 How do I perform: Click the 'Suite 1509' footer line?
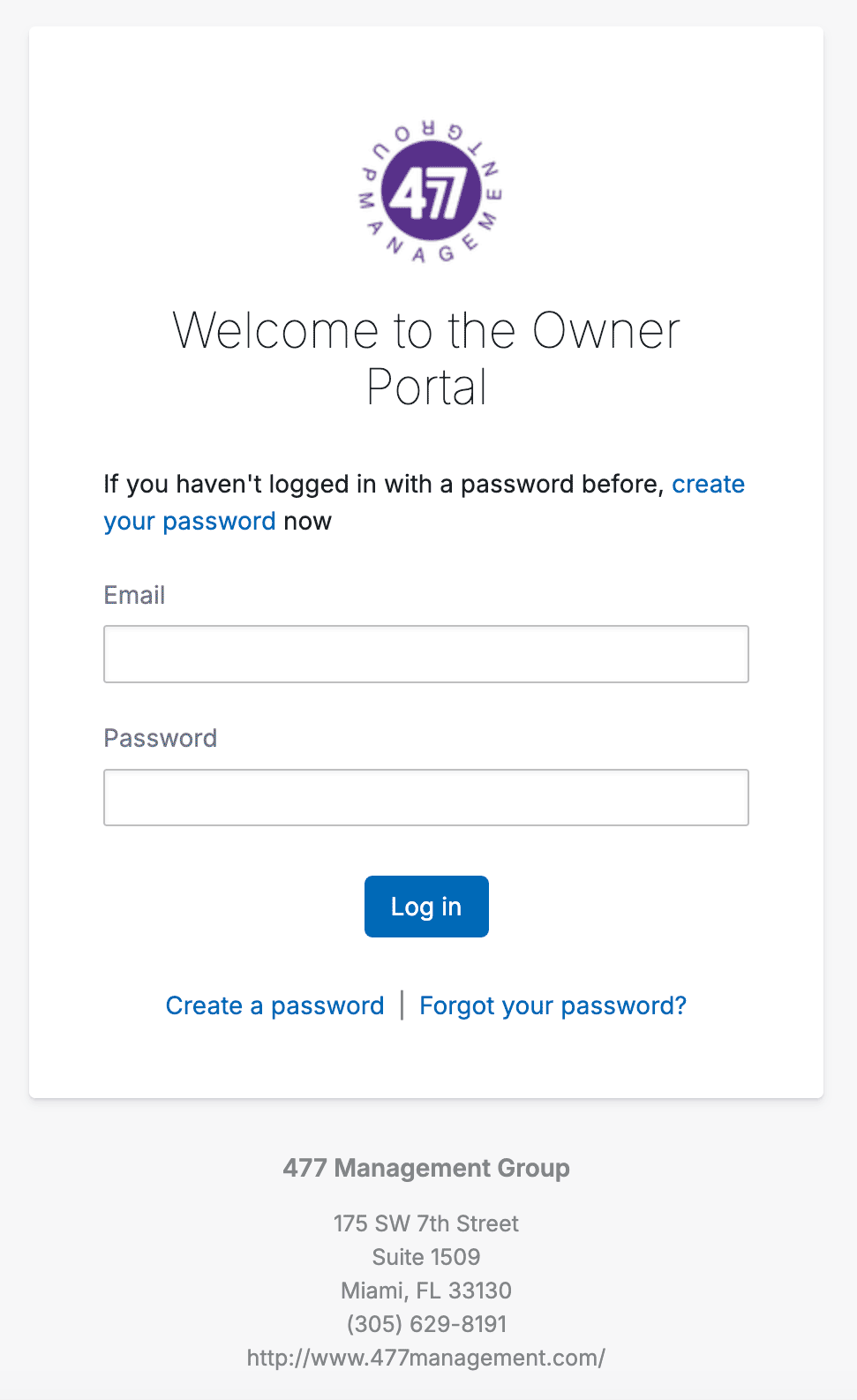point(426,1257)
